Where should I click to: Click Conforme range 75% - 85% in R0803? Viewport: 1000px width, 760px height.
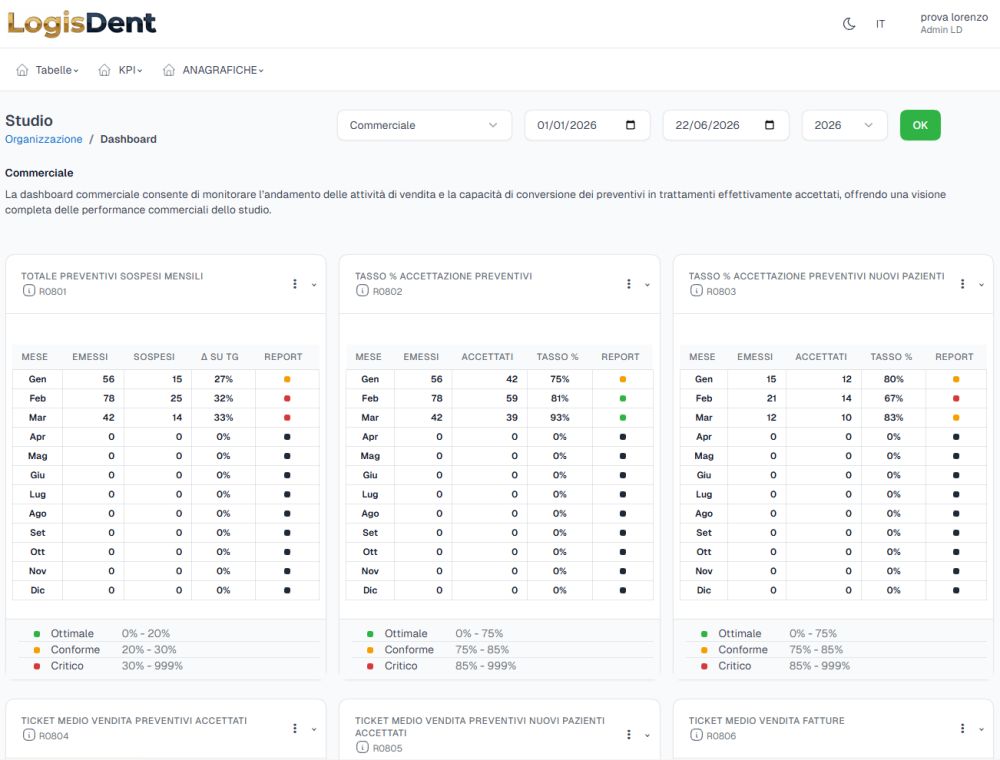click(816, 650)
